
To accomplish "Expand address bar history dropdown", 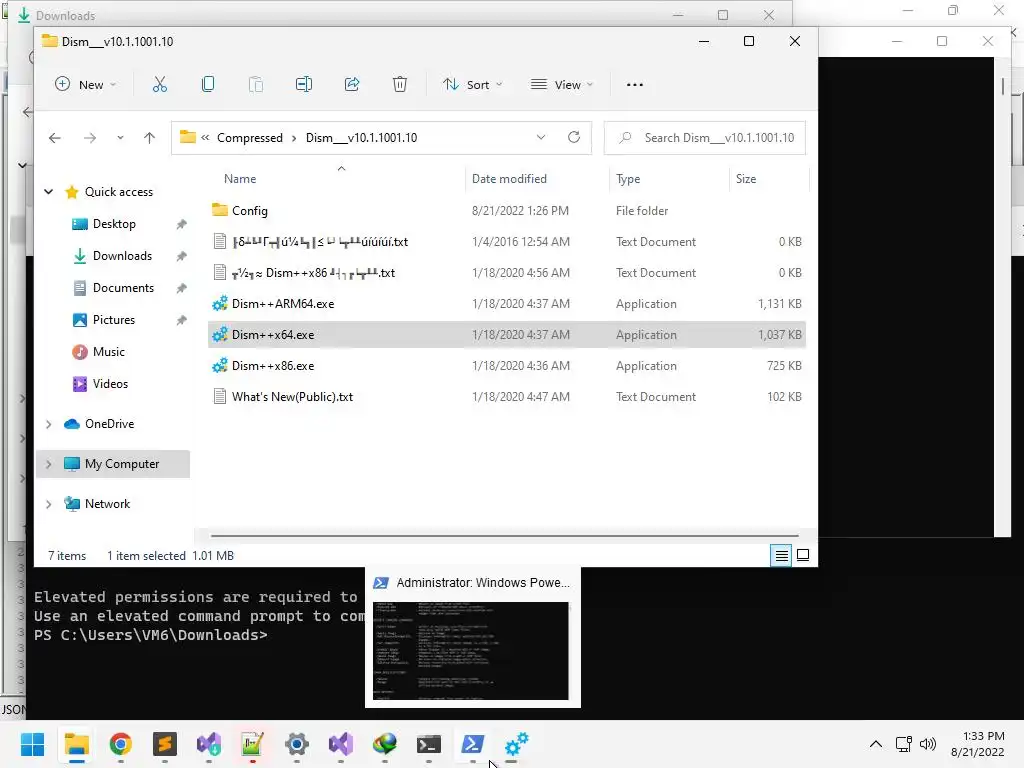I will (541, 137).
